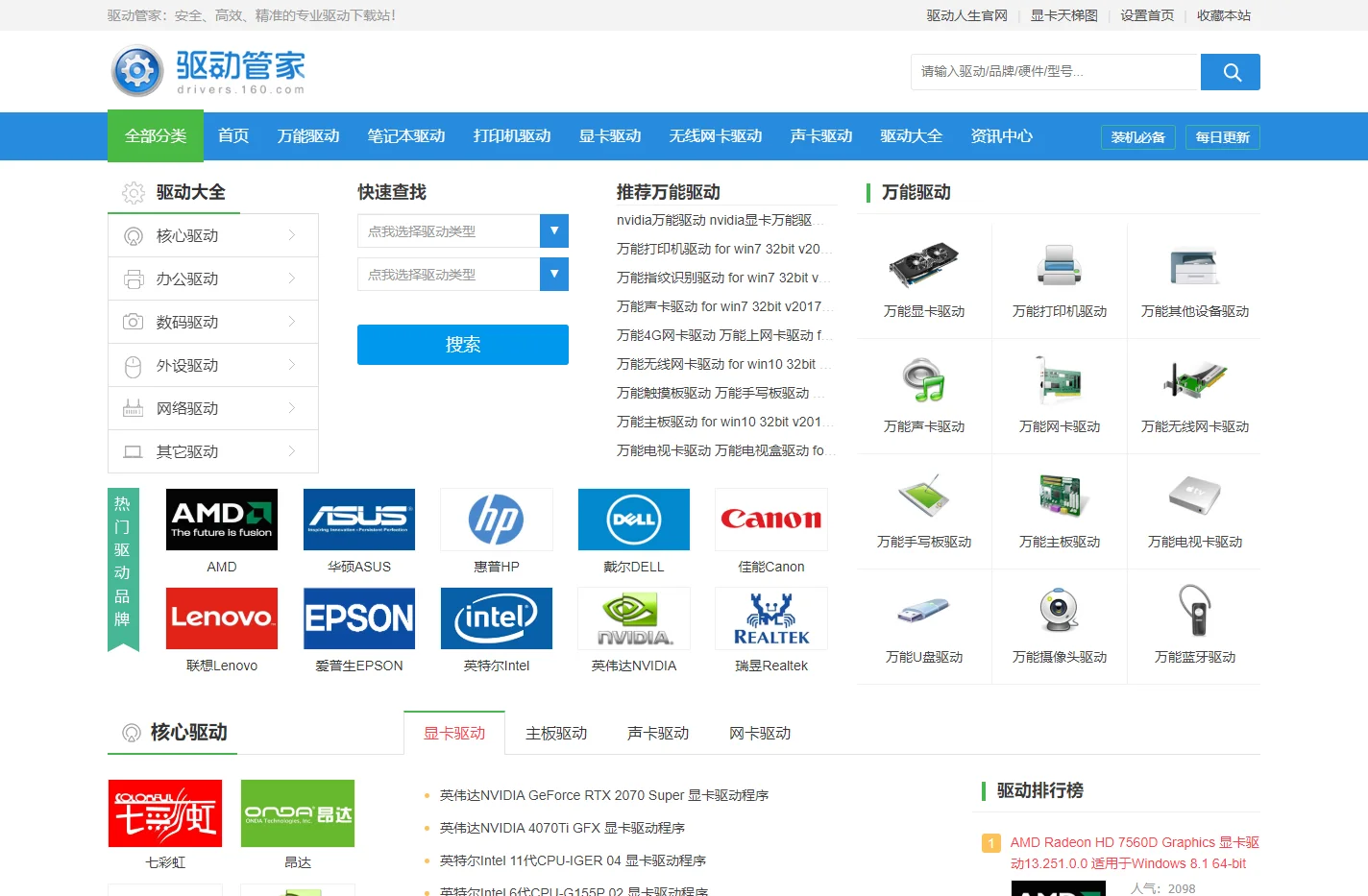Switch to the 主板驱动 tab
The width and height of the screenshot is (1368, 896).
click(556, 733)
